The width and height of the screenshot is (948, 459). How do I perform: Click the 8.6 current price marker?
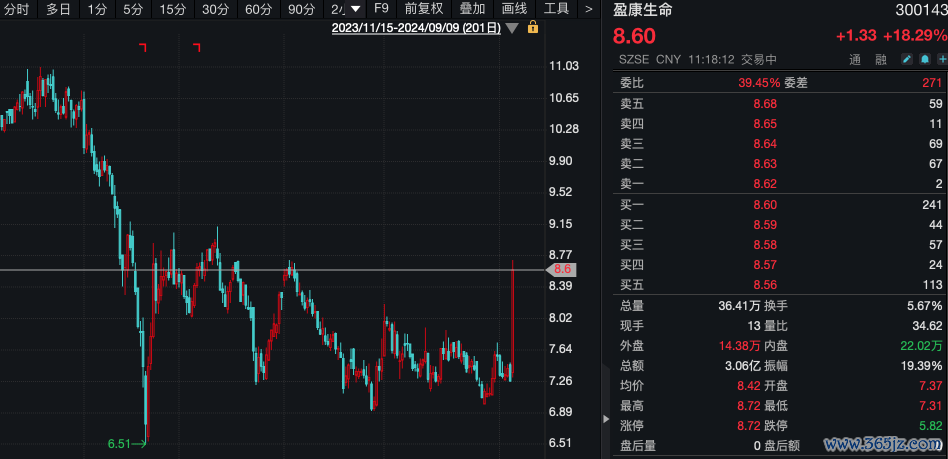(562, 270)
